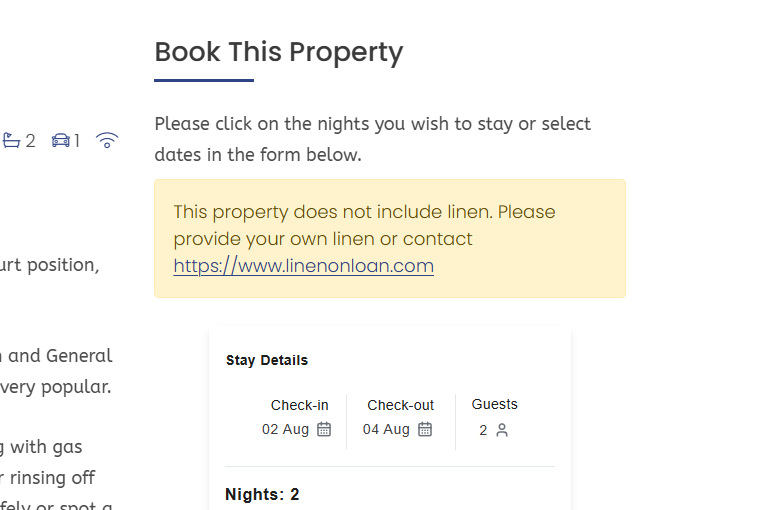Viewport: 770px width, 510px height.
Task: Click the Check-out label
Action: 400,405
